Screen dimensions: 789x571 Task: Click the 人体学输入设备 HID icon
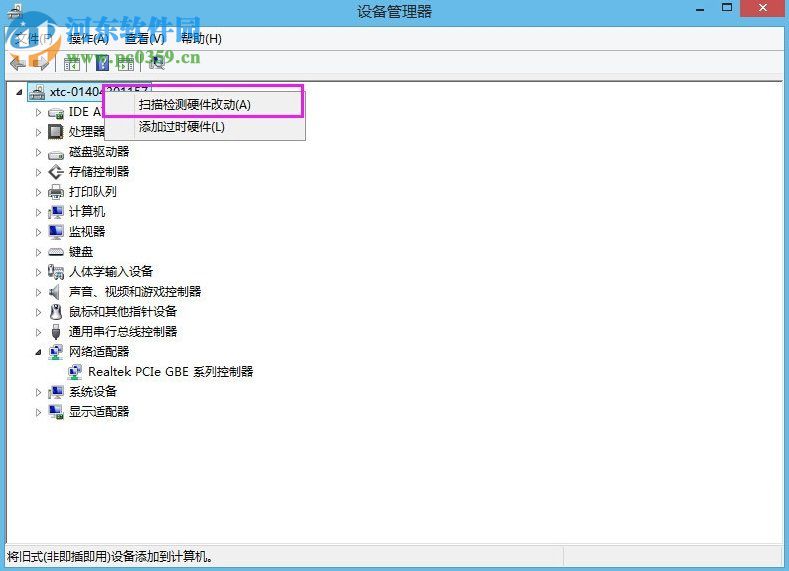click(56, 272)
